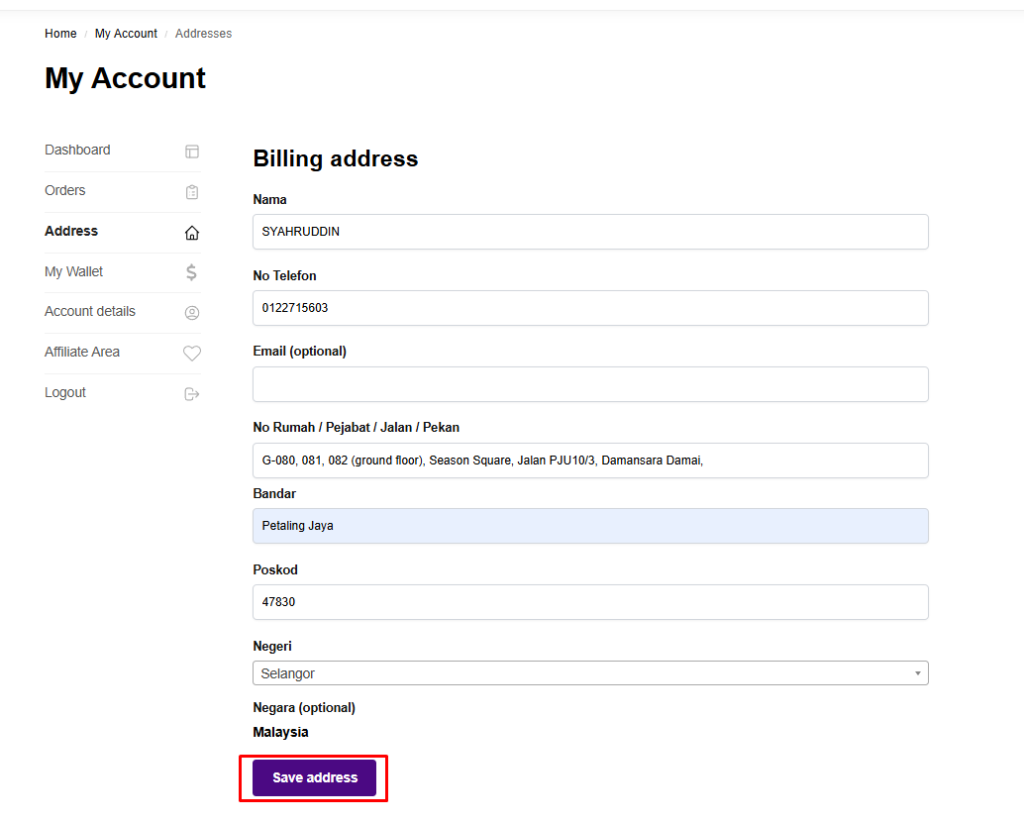Image resolution: width=1024 pixels, height=821 pixels.
Task: Click the Address house icon
Action: (x=192, y=232)
